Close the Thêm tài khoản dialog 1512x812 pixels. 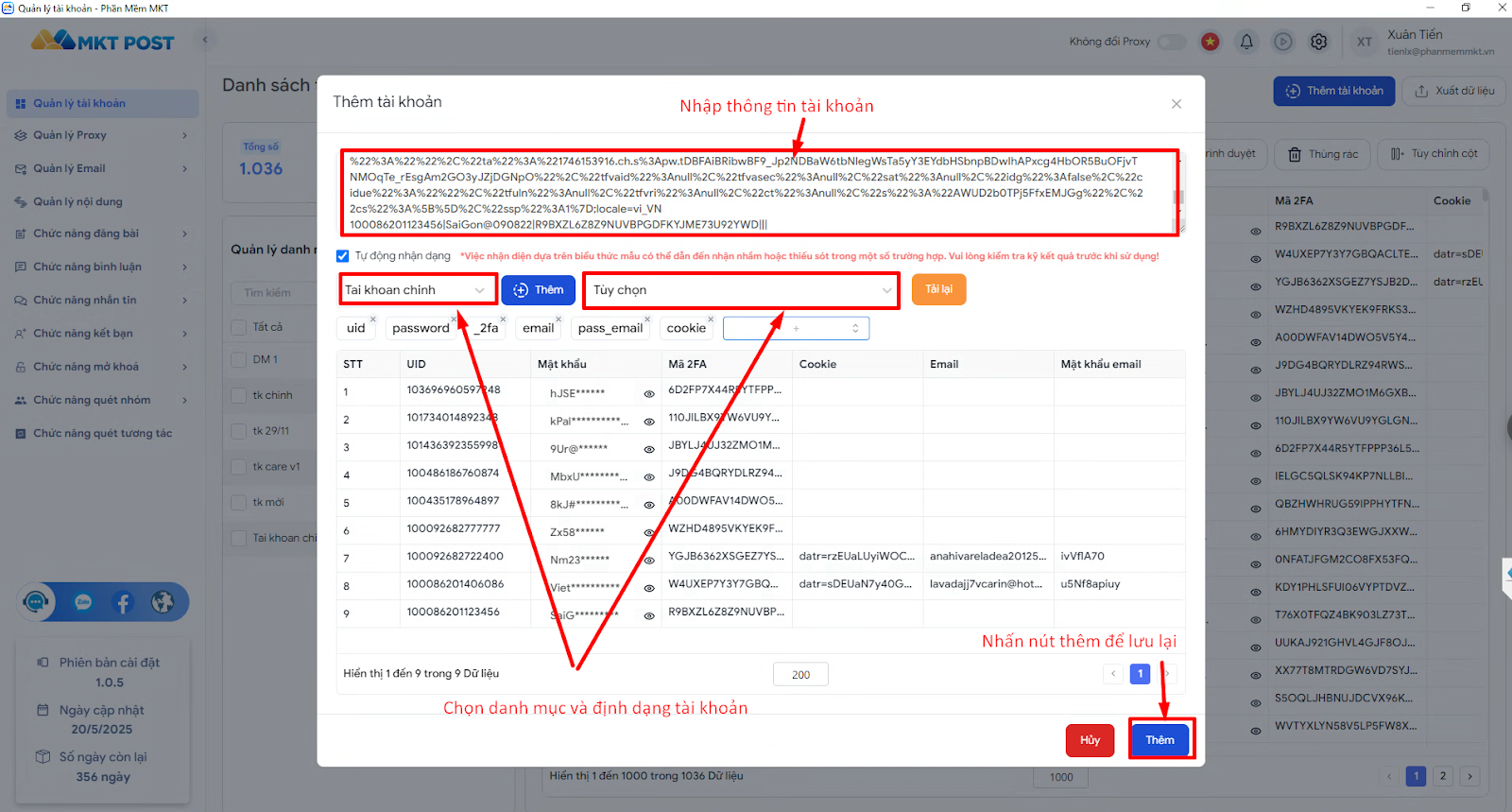[1177, 104]
